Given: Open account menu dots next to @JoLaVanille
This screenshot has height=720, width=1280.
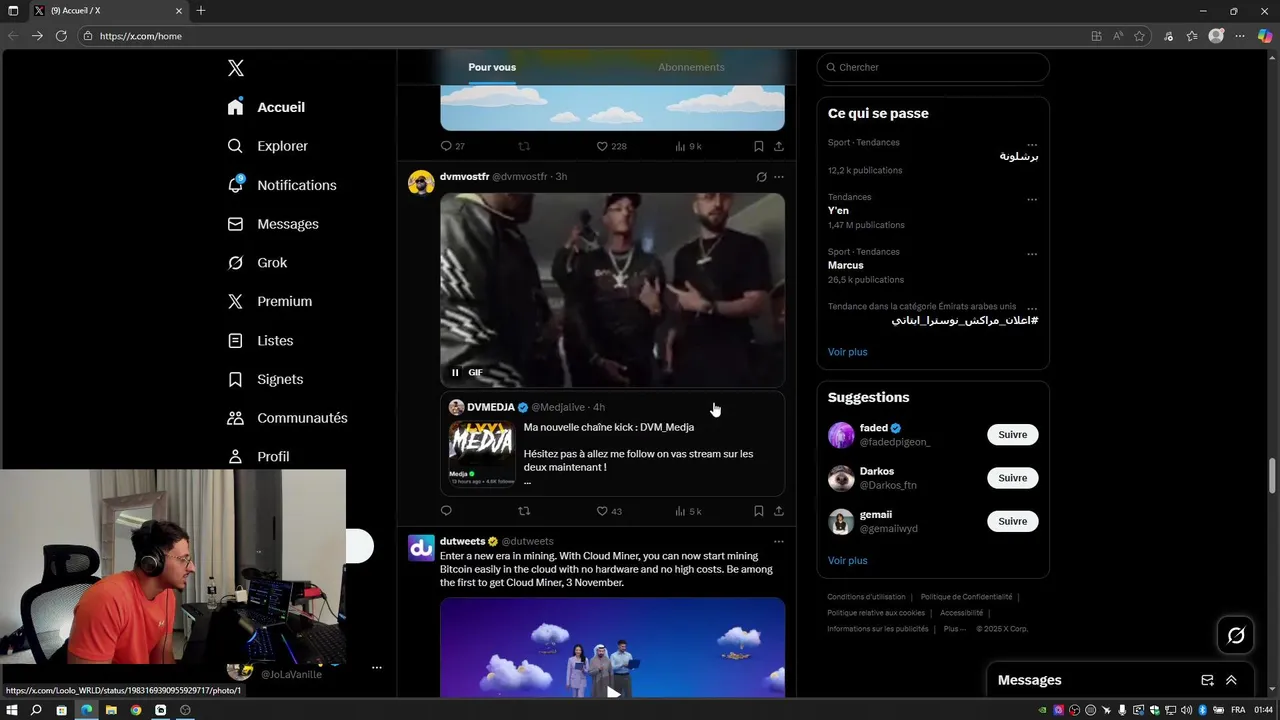Looking at the screenshot, I should tap(377, 667).
